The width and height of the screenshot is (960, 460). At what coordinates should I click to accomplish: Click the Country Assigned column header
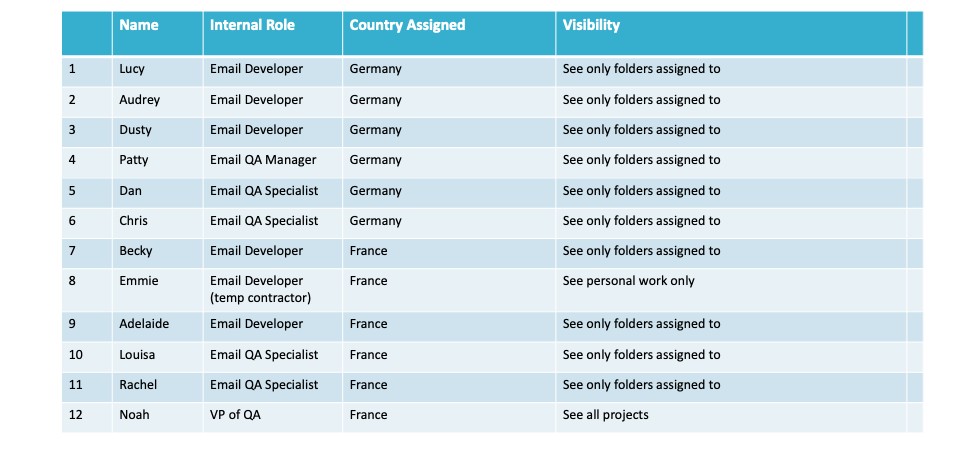tap(407, 25)
